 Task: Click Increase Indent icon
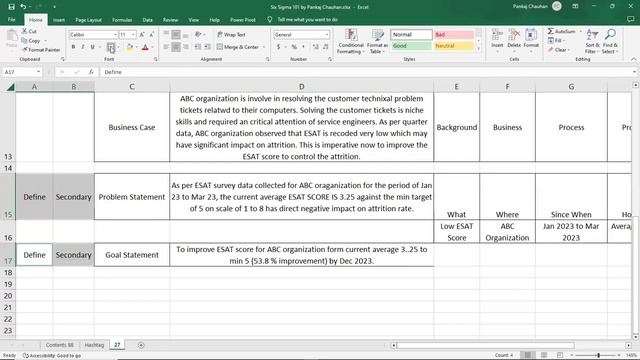click(207, 47)
